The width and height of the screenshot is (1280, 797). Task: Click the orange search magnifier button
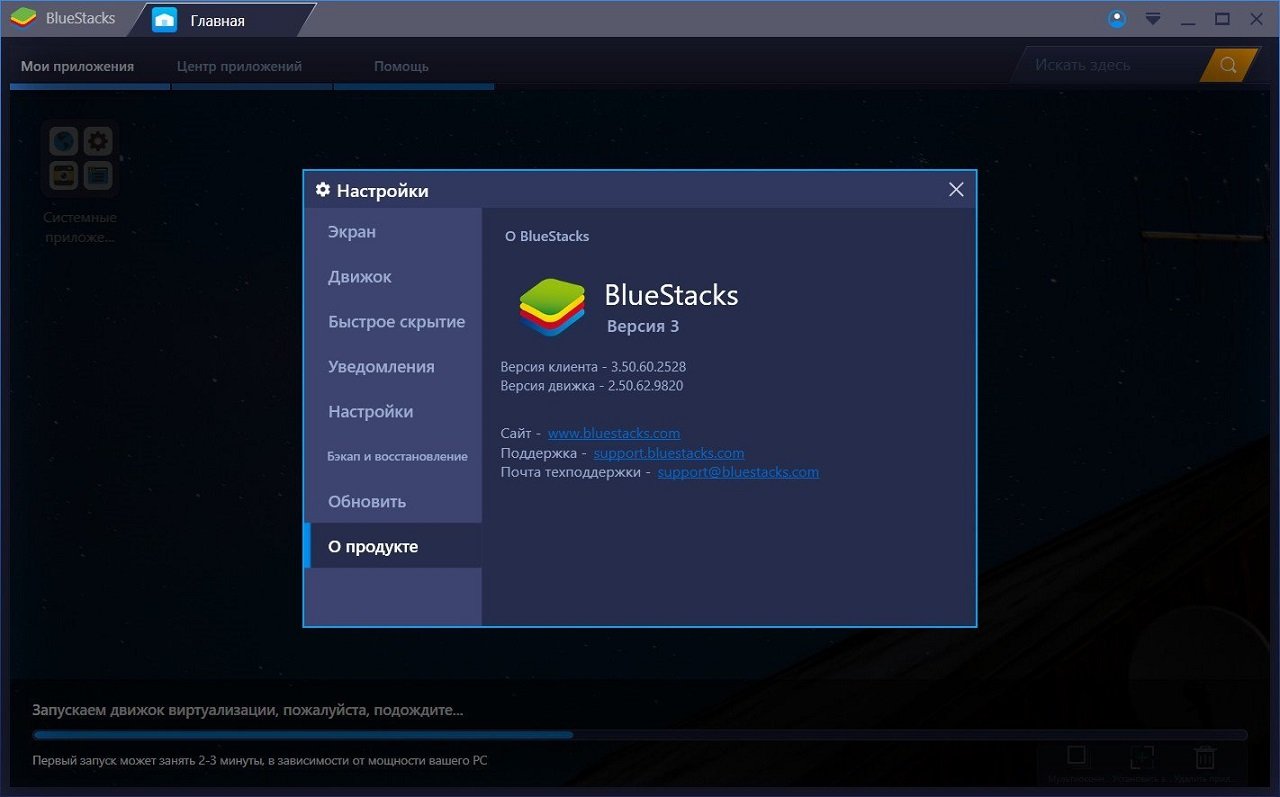[1228, 66]
